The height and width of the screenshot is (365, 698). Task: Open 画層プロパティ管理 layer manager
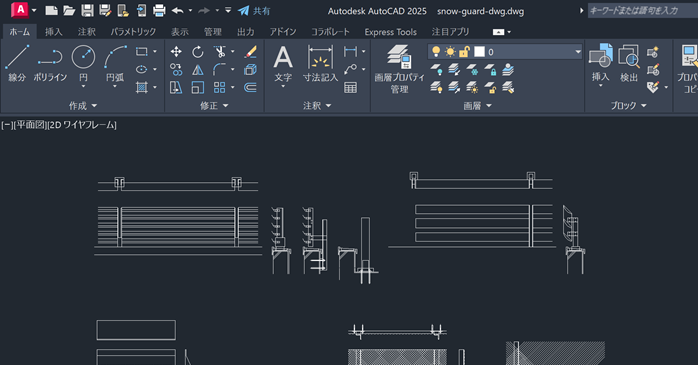(x=399, y=69)
